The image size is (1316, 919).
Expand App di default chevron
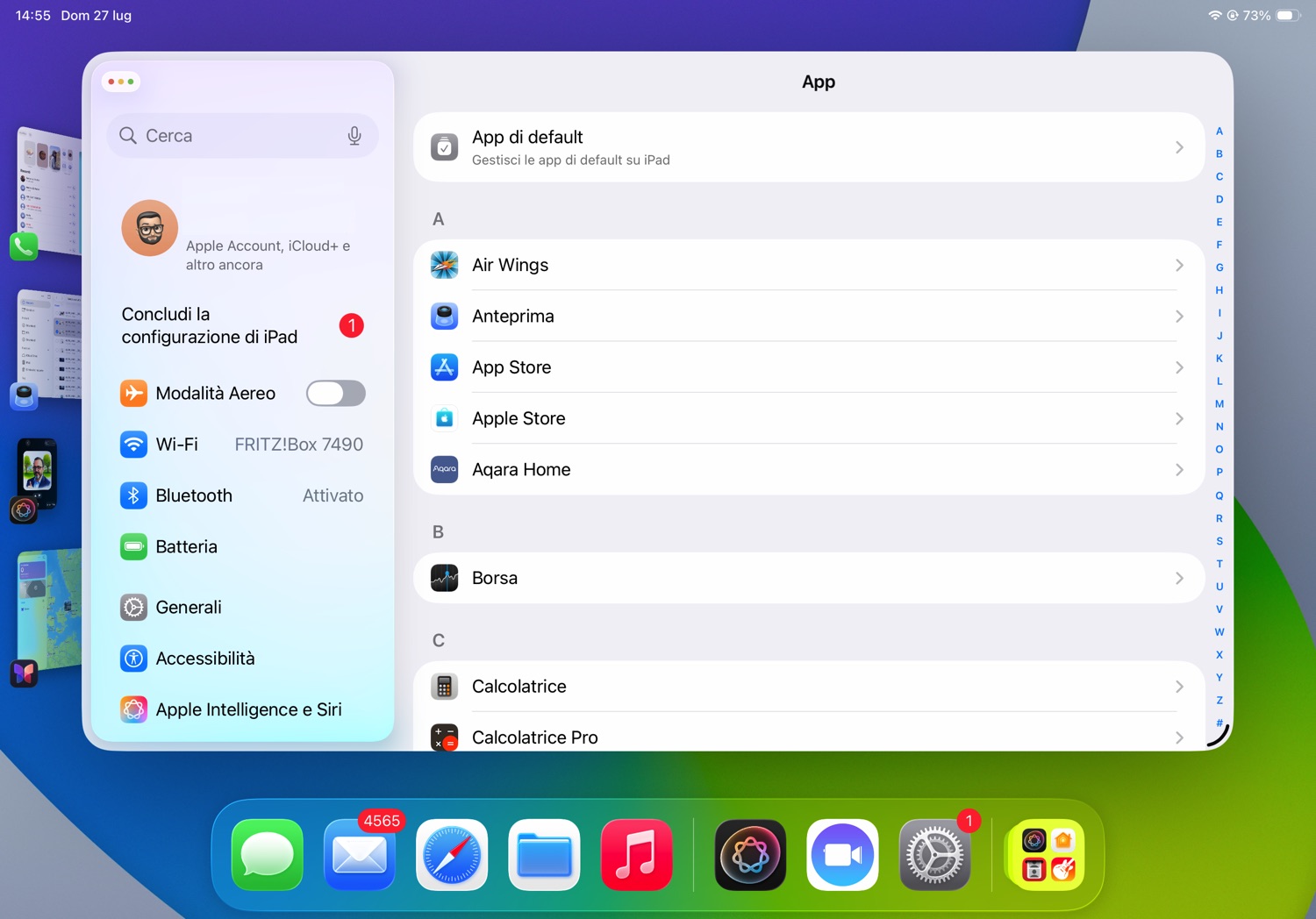[x=1179, y=147]
